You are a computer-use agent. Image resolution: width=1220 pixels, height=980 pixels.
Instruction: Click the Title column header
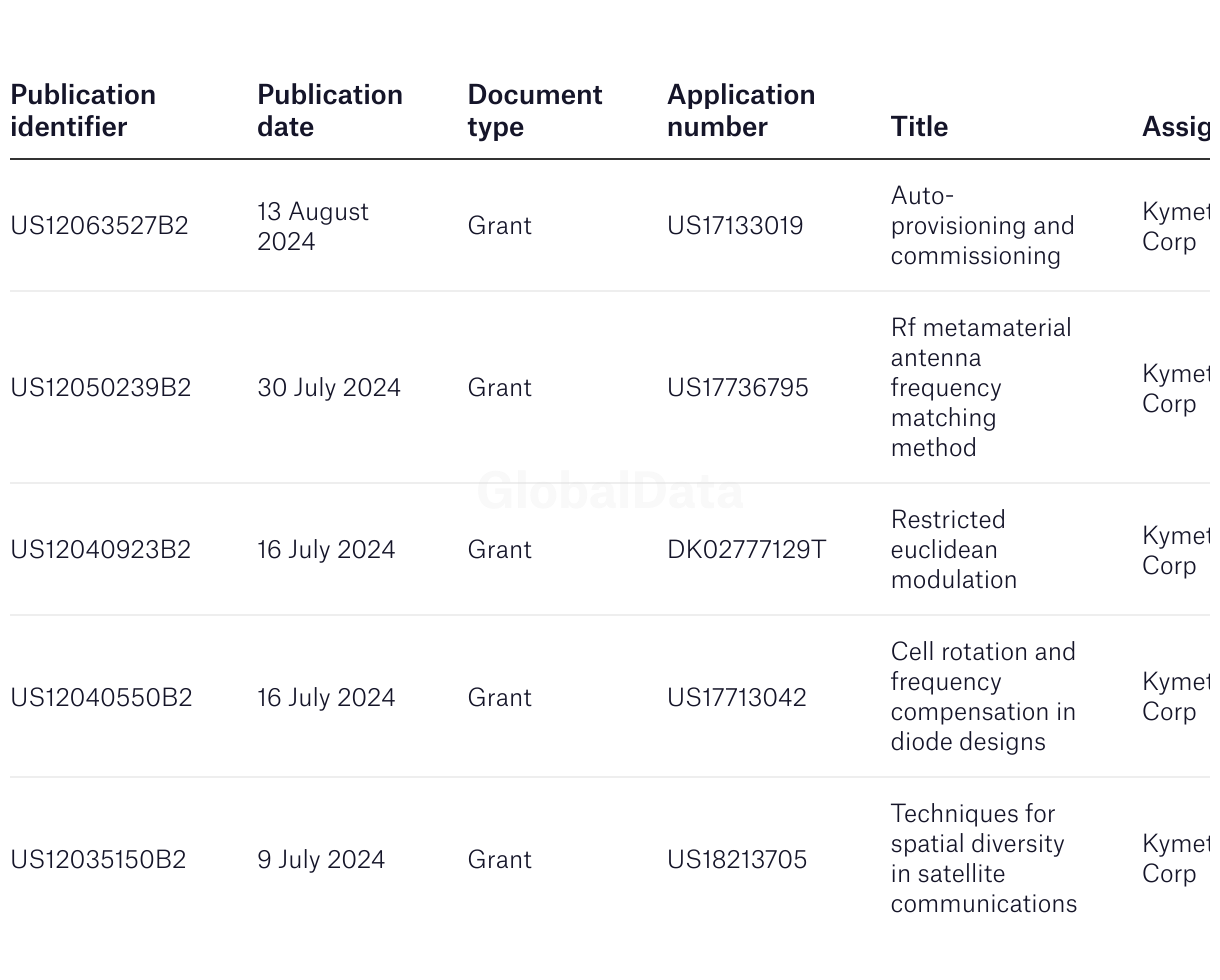click(x=919, y=126)
